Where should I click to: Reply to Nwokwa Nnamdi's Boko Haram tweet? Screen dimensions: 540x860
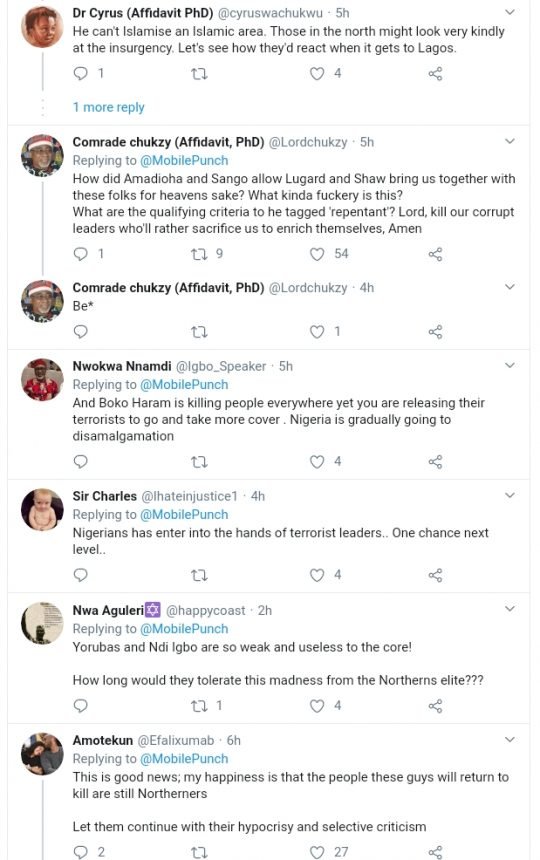(81, 462)
